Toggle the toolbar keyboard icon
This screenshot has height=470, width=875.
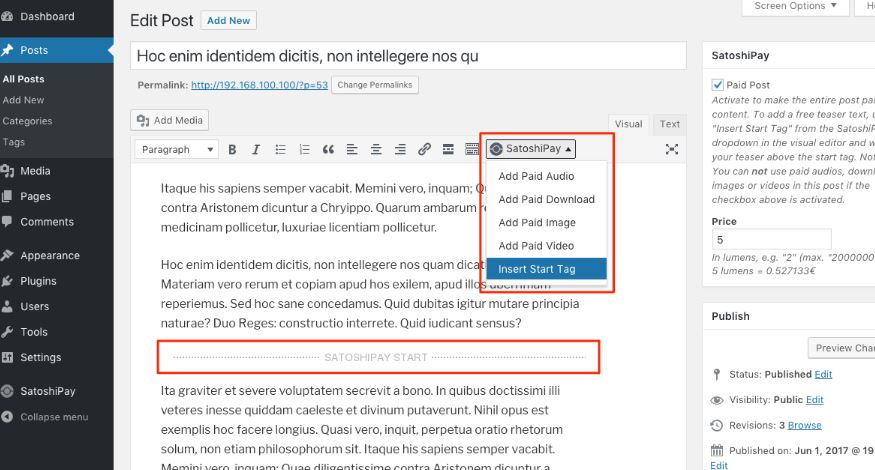[x=472, y=150]
